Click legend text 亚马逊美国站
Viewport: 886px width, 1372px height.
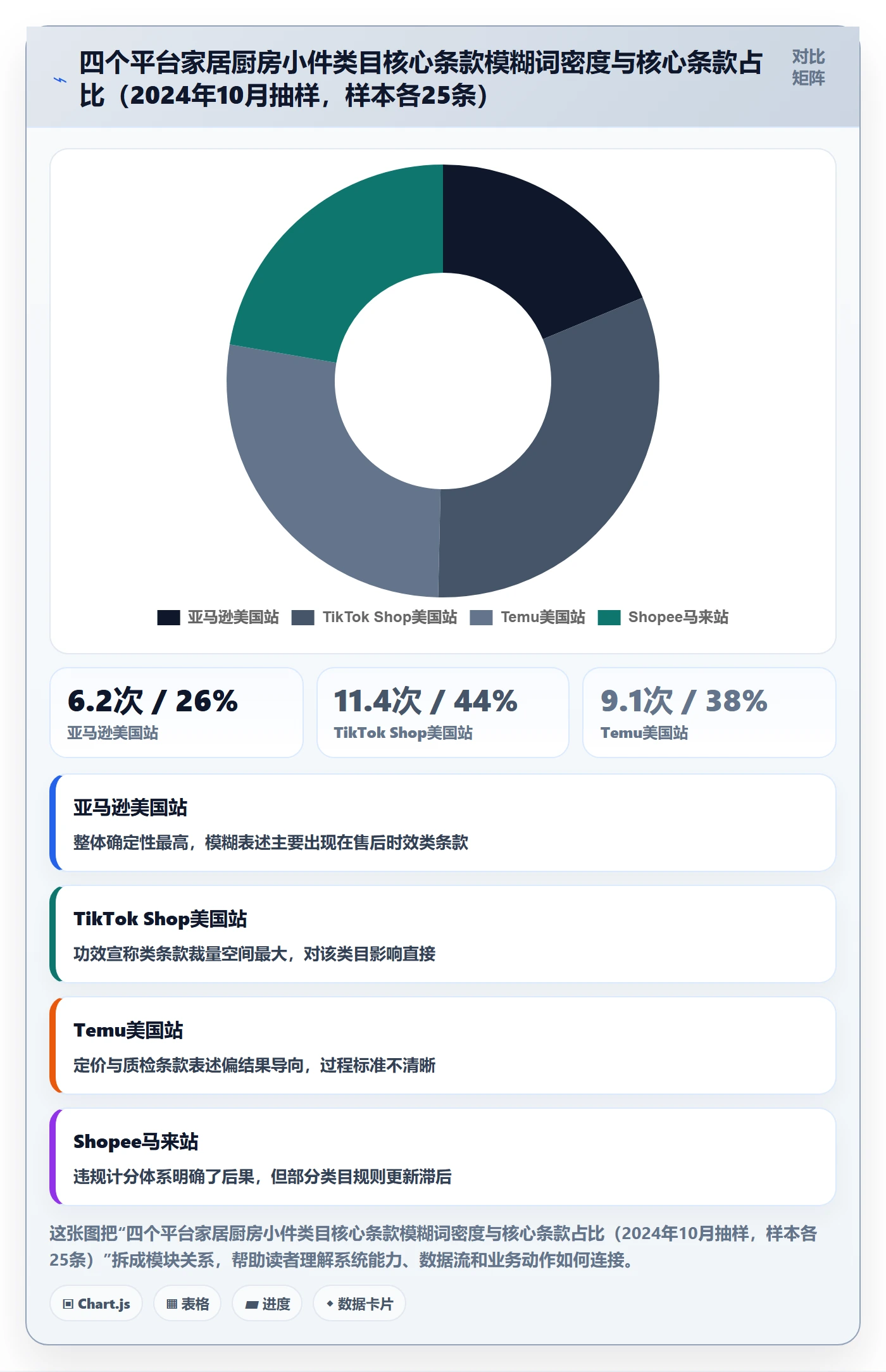point(233,617)
